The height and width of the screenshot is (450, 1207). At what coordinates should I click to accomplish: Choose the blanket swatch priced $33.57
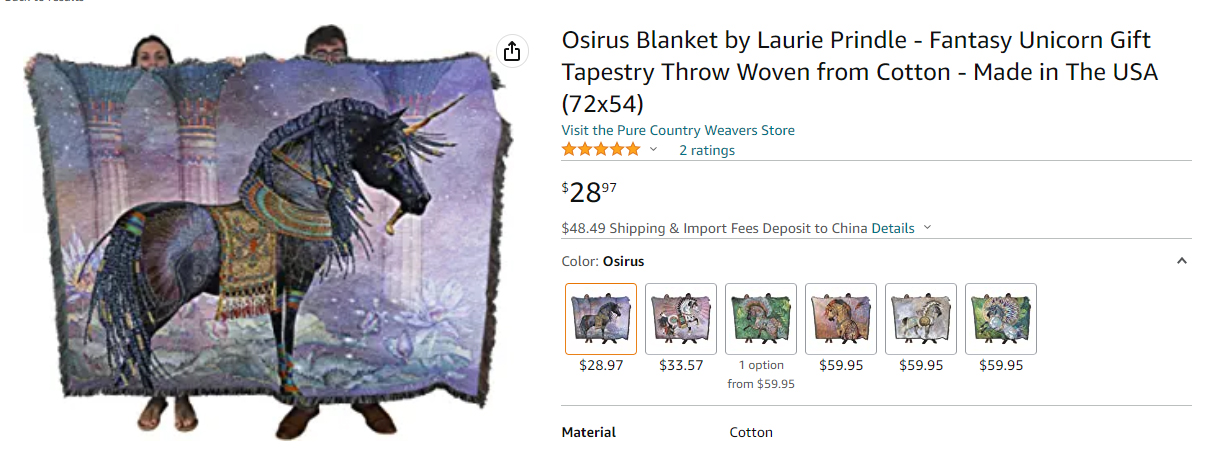point(681,319)
